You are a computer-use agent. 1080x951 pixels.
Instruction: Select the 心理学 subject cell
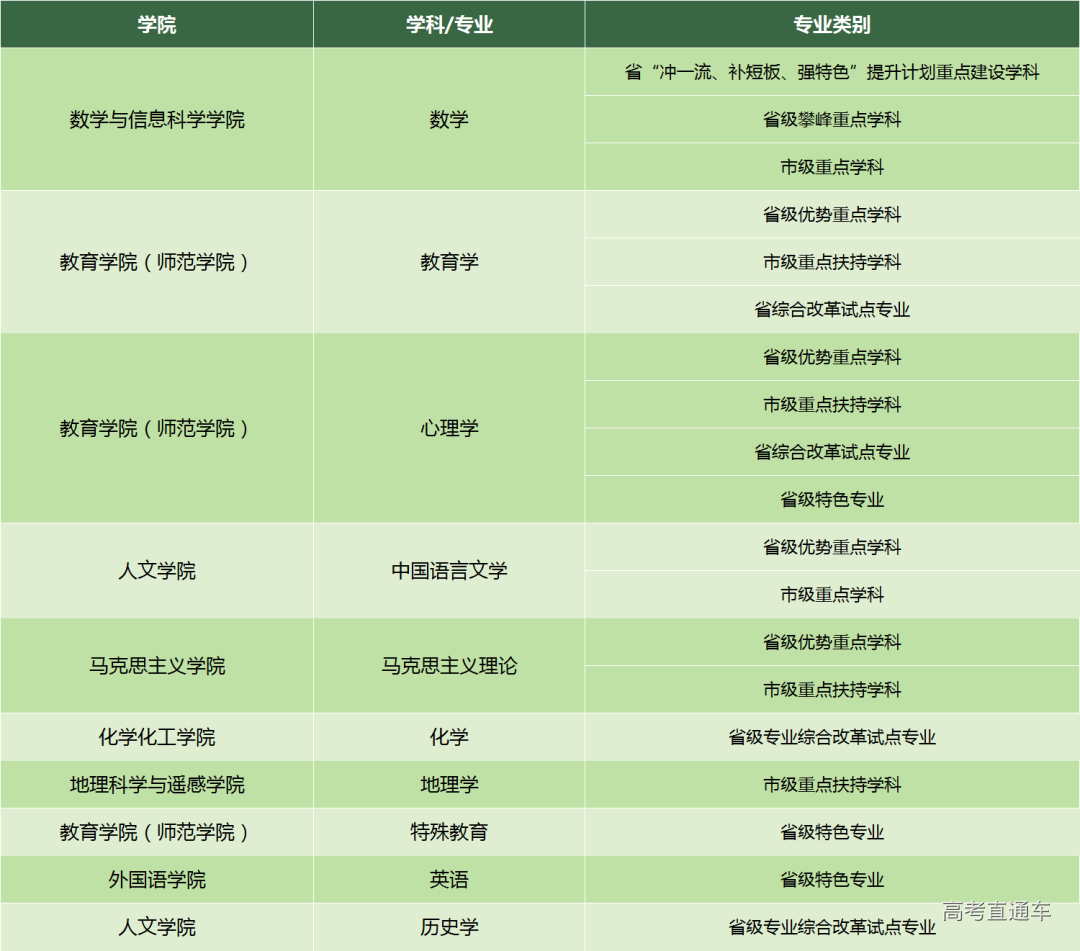tap(449, 428)
